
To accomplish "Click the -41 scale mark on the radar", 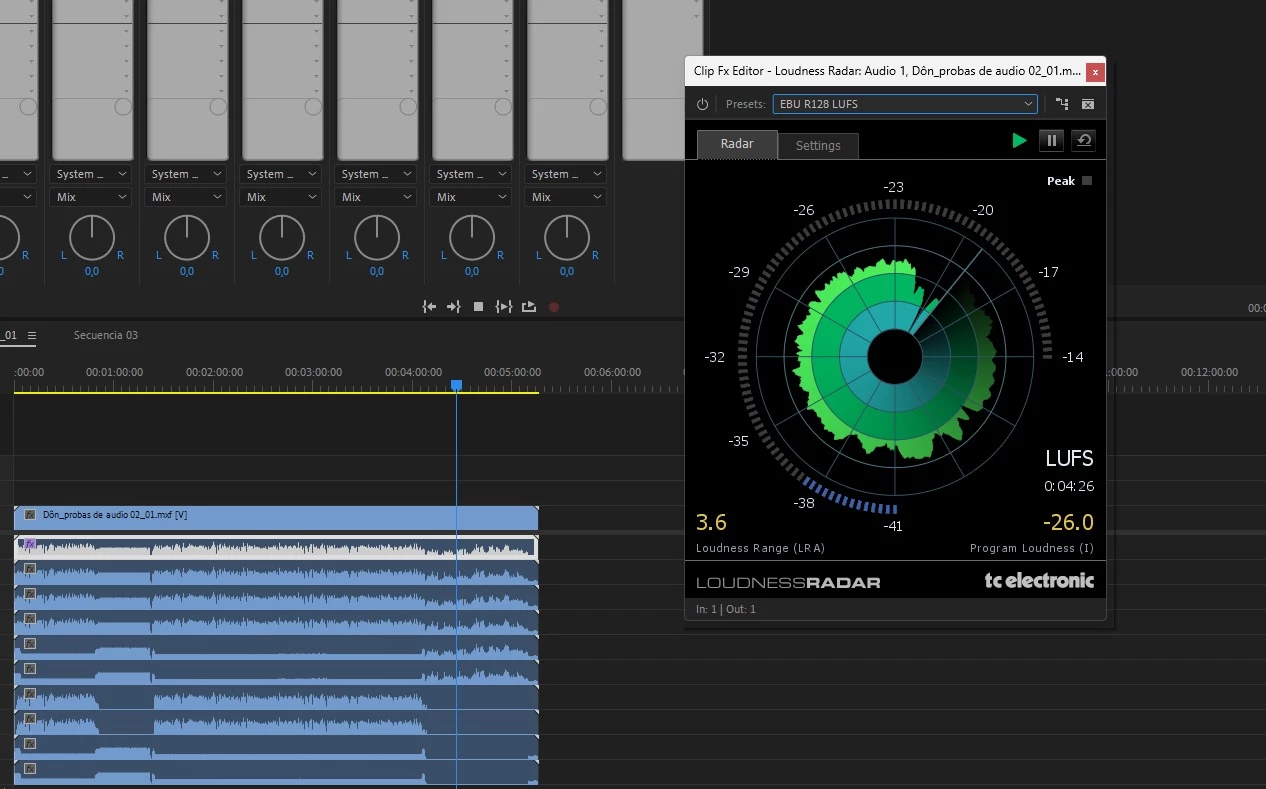I will (x=893, y=526).
